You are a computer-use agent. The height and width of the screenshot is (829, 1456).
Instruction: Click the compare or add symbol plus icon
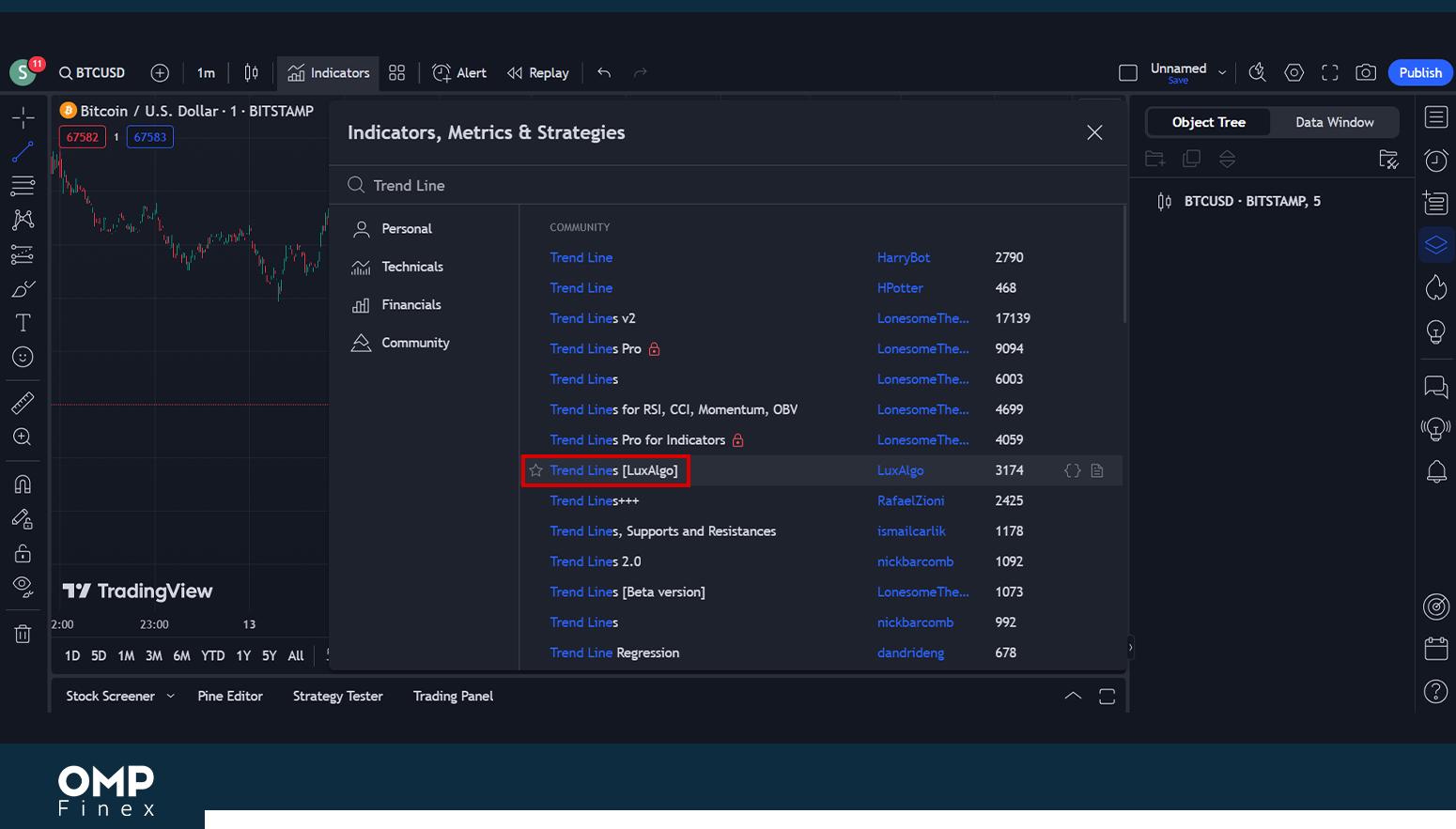pyautogui.click(x=160, y=72)
